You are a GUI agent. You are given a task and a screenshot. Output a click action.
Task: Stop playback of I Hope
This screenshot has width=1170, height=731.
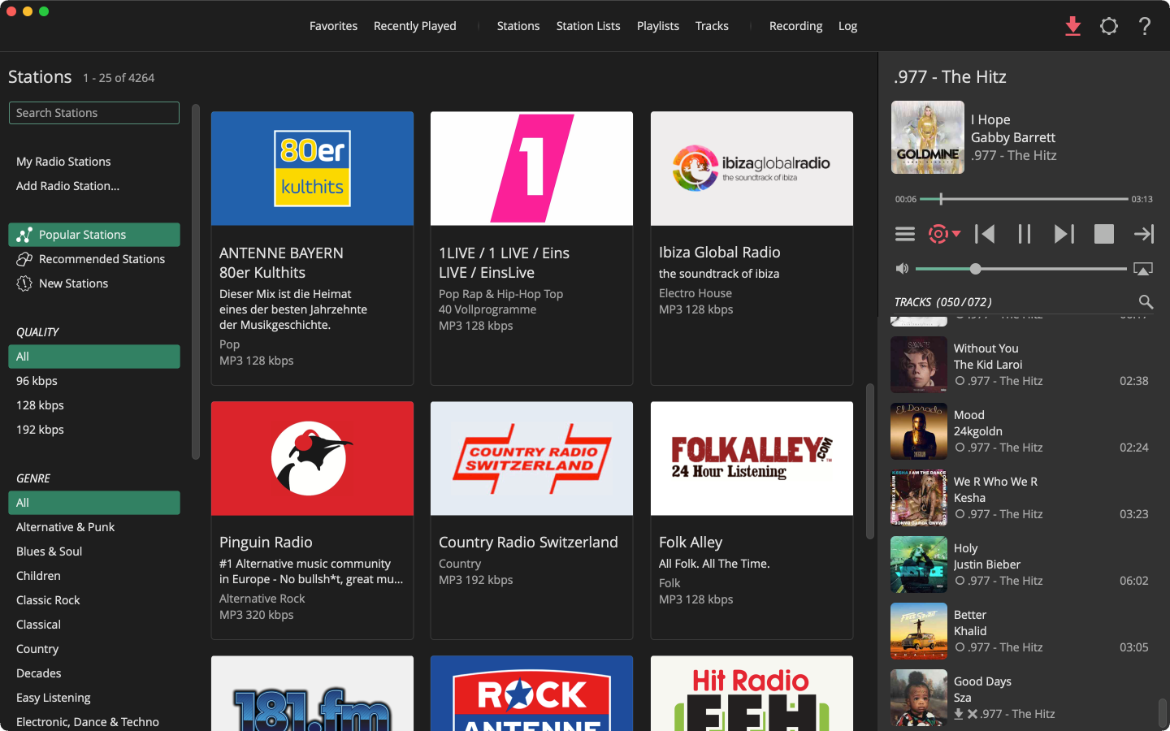1103,233
